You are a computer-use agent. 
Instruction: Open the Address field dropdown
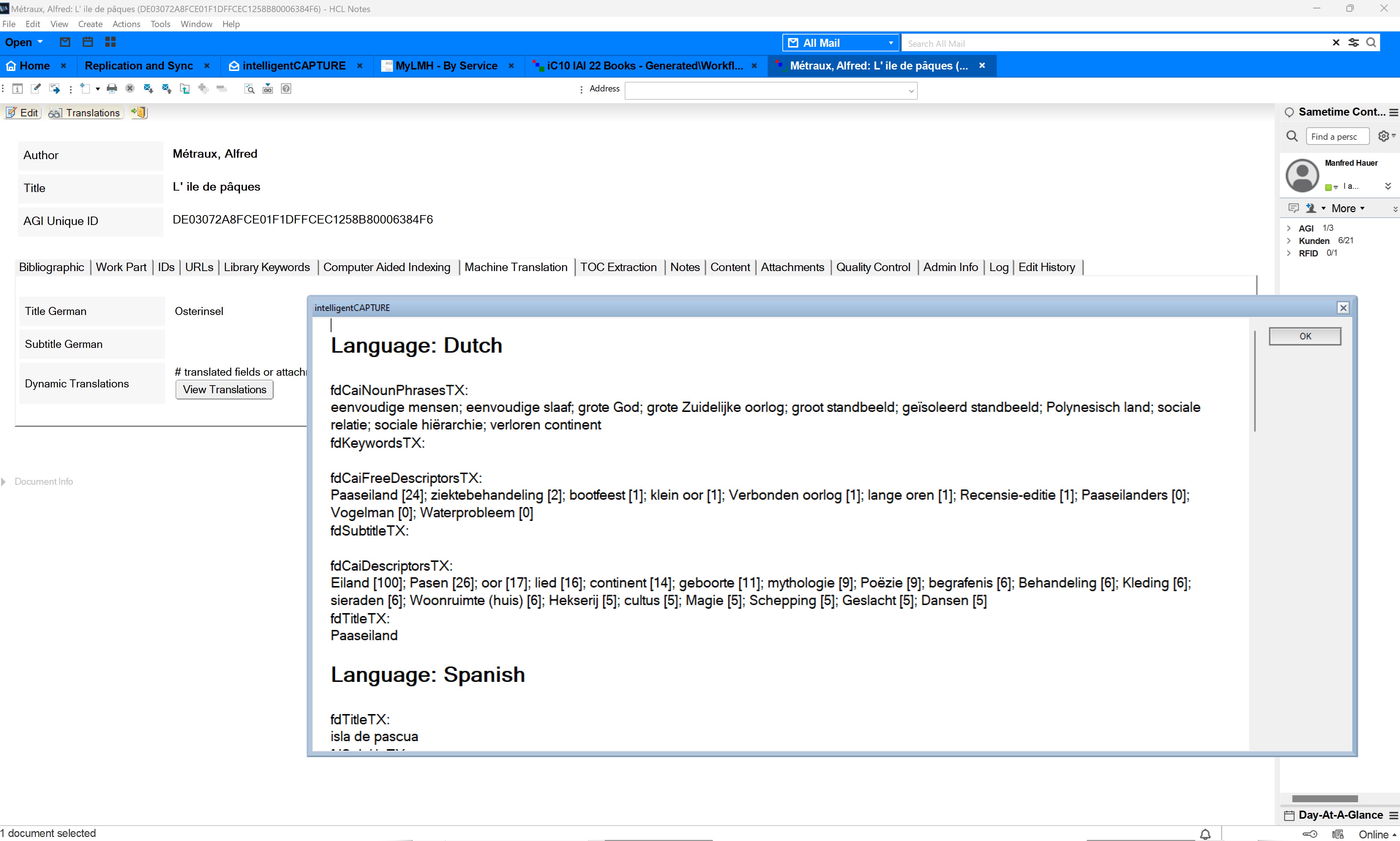coord(911,91)
